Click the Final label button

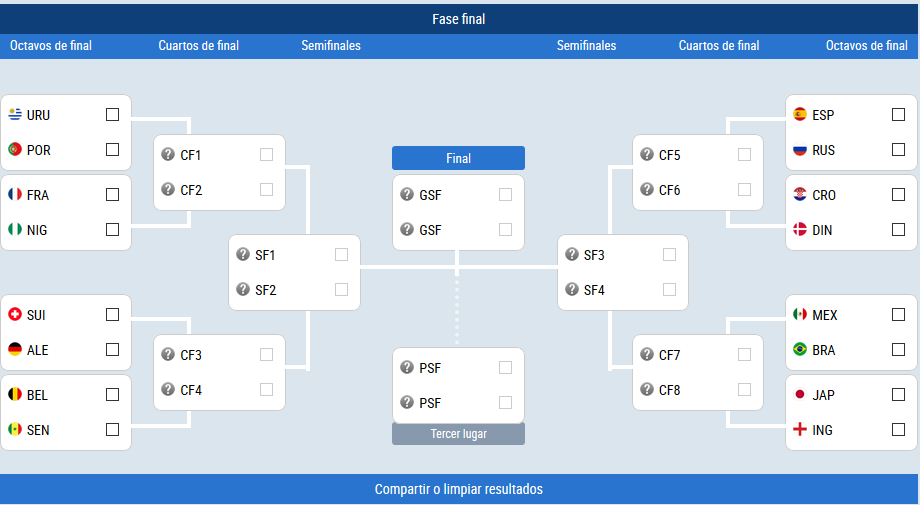pyautogui.click(x=458, y=158)
